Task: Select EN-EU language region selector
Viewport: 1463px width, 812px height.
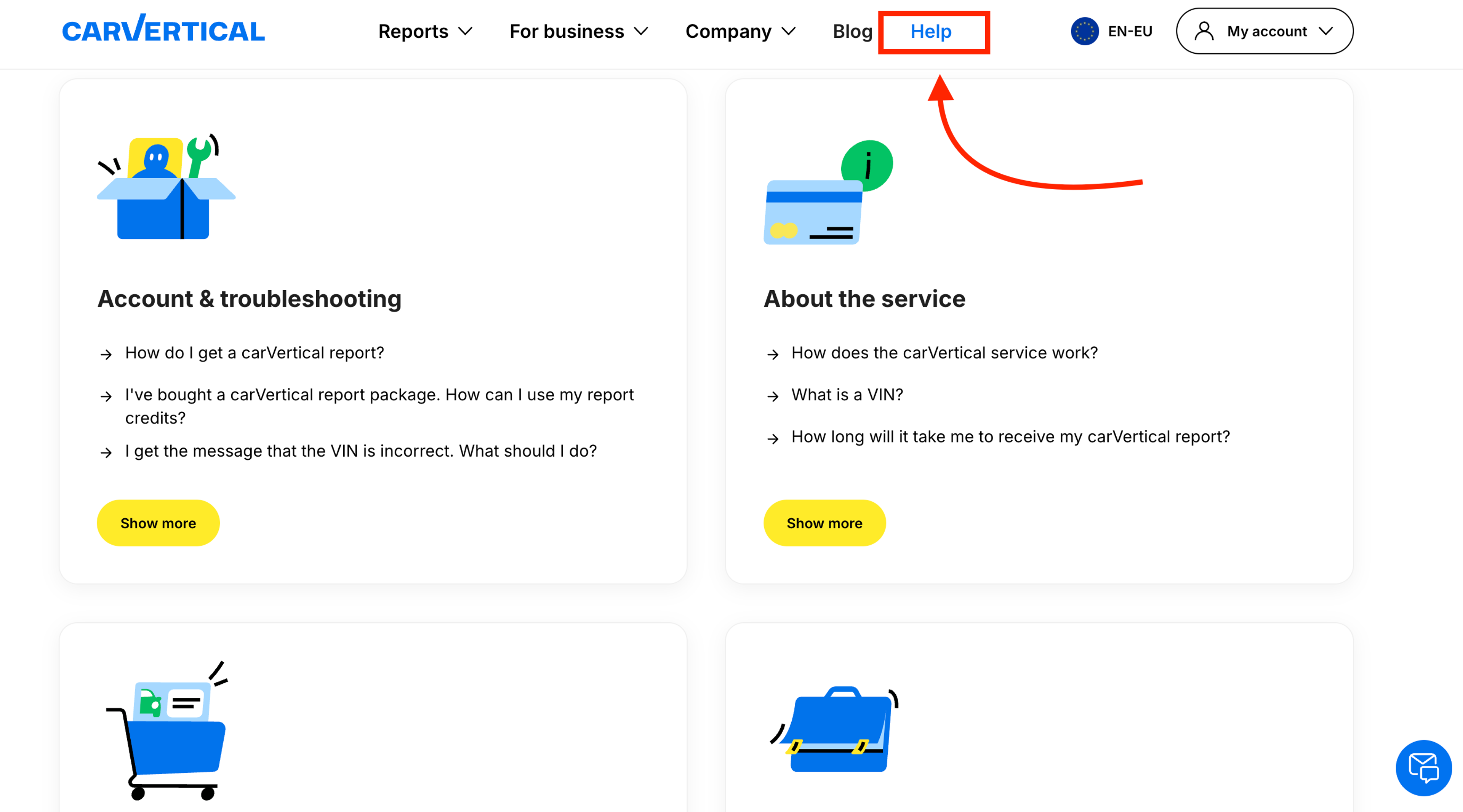Action: pyautogui.click(x=1129, y=31)
